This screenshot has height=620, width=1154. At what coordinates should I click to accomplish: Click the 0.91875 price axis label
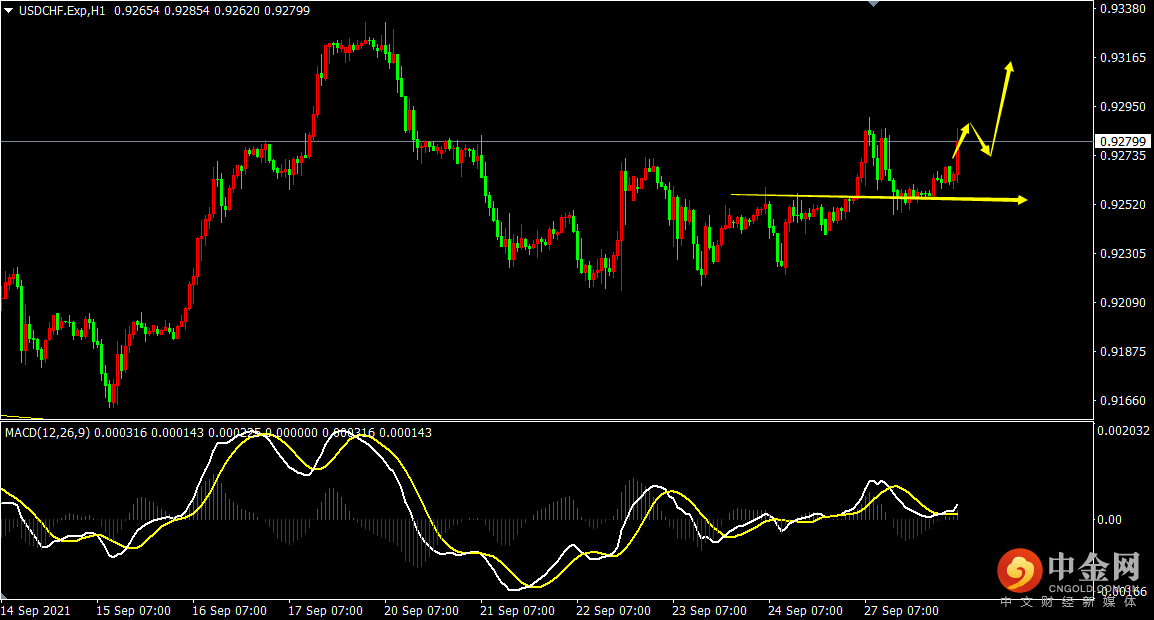[1122, 352]
